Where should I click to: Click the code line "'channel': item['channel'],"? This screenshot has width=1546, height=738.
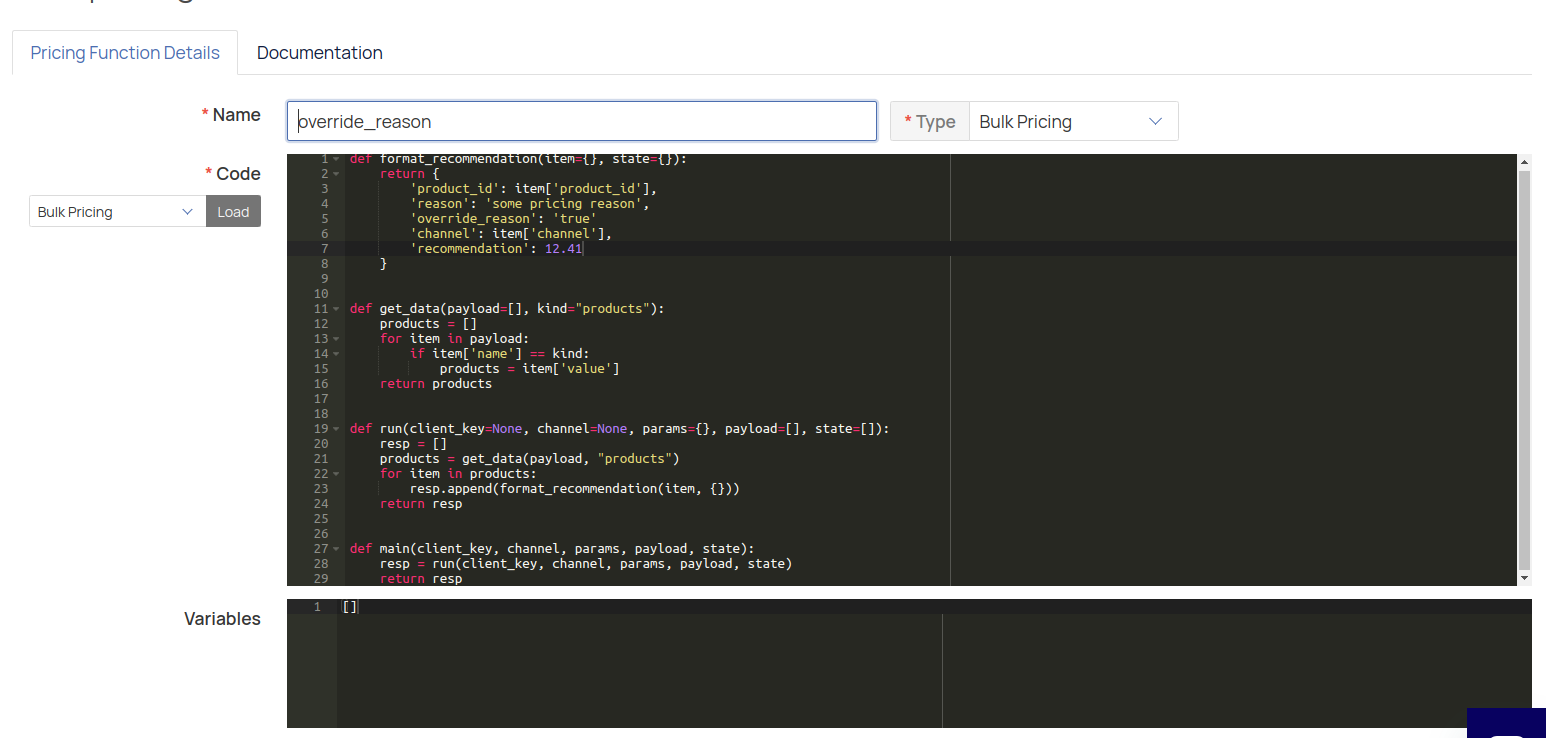[511, 234]
